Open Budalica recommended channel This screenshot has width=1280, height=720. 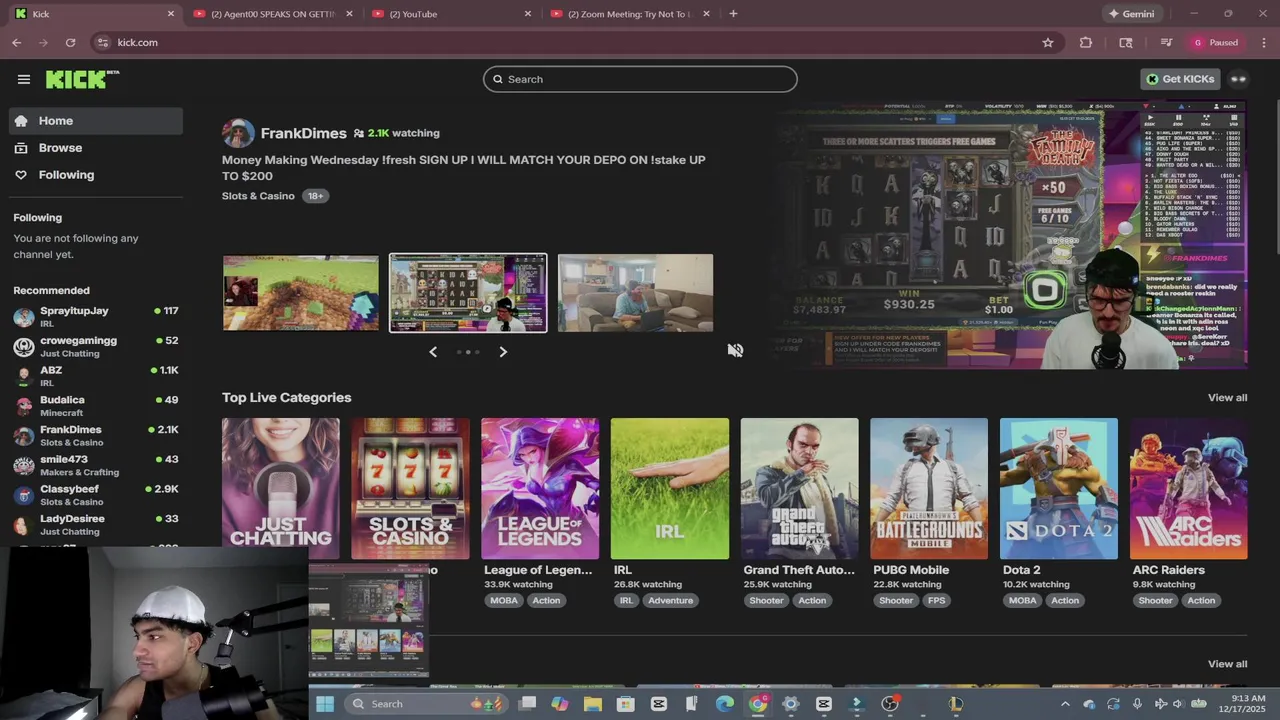96,406
